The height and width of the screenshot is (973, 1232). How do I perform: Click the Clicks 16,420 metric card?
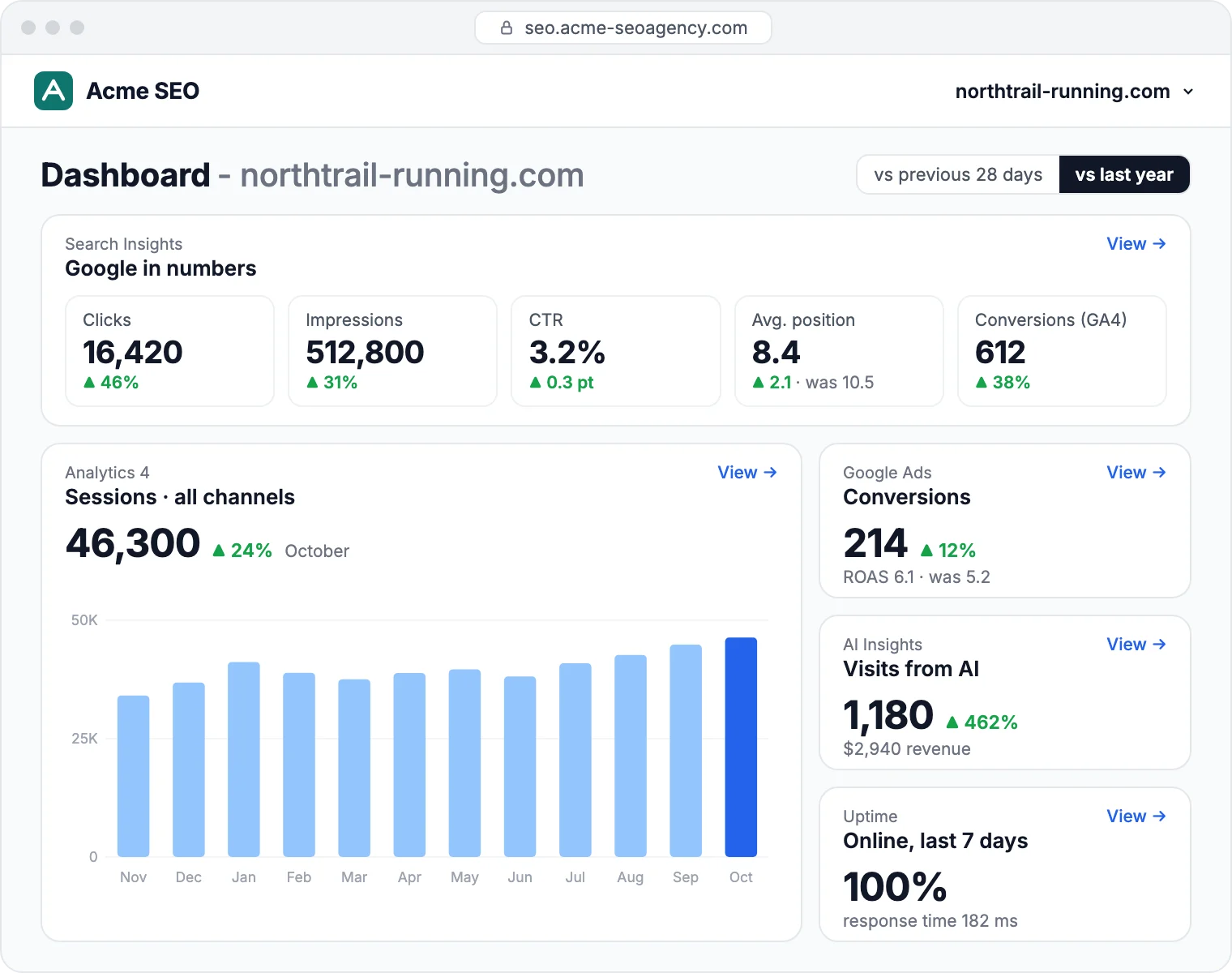click(169, 351)
